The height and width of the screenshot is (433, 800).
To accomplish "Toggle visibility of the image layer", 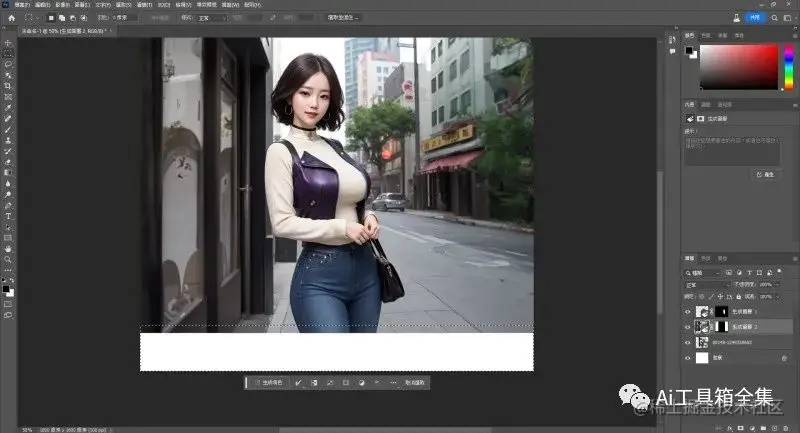I will point(687,343).
